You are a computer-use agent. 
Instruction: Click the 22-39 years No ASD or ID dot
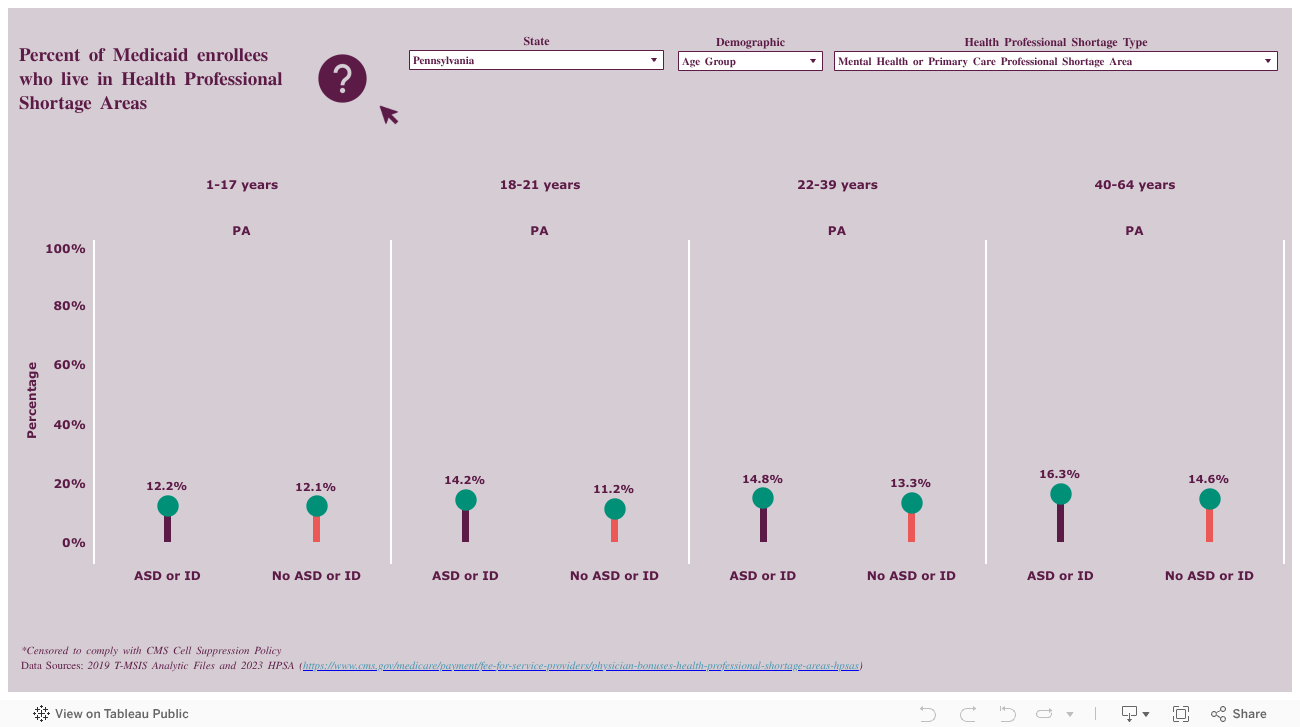[911, 503]
